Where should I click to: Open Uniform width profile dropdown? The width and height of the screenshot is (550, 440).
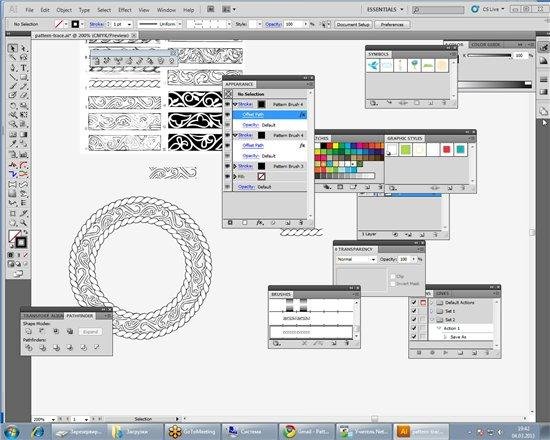(x=180, y=24)
